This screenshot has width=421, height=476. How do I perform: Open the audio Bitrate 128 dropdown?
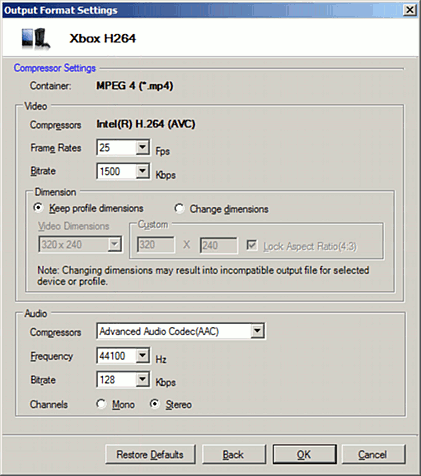(x=143, y=379)
